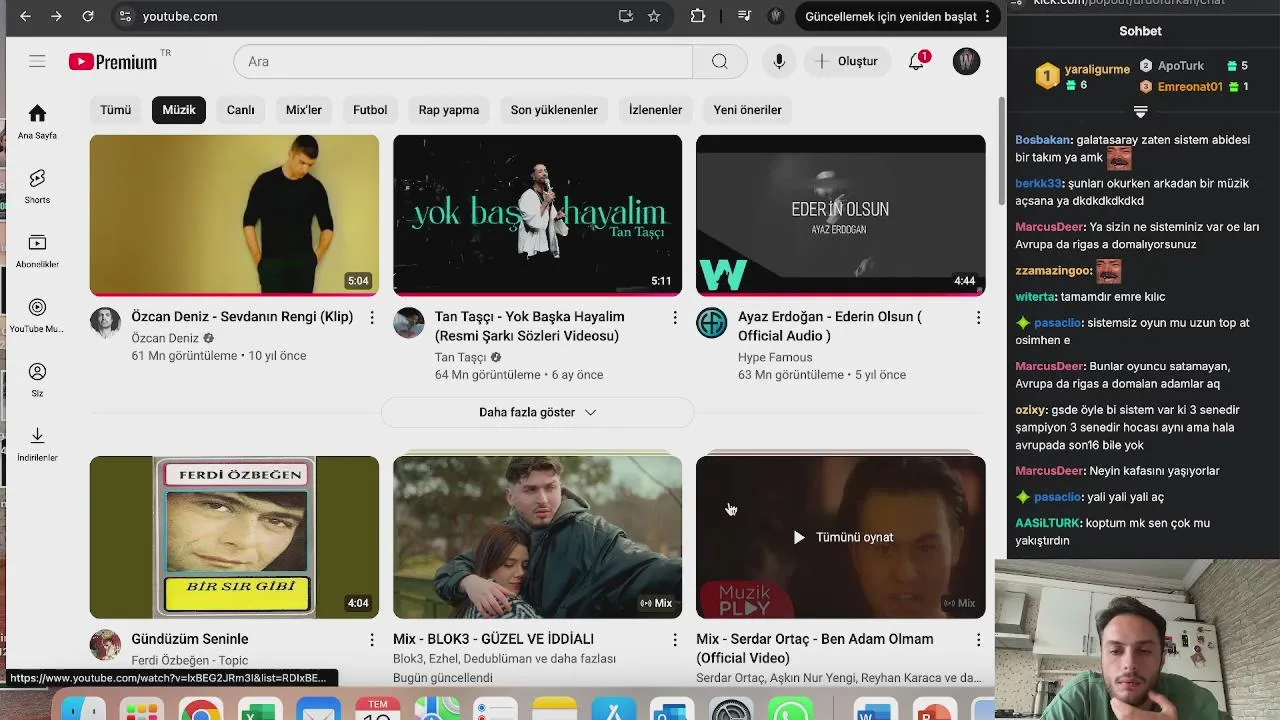Go forward in the browser
Screen dimensions: 1280x720
[x=56, y=16]
